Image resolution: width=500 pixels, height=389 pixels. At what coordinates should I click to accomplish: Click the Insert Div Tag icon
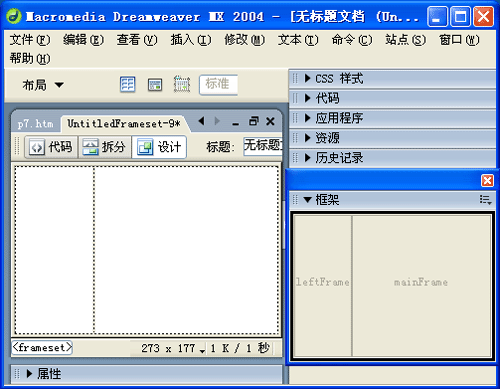click(x=155, y=85)
